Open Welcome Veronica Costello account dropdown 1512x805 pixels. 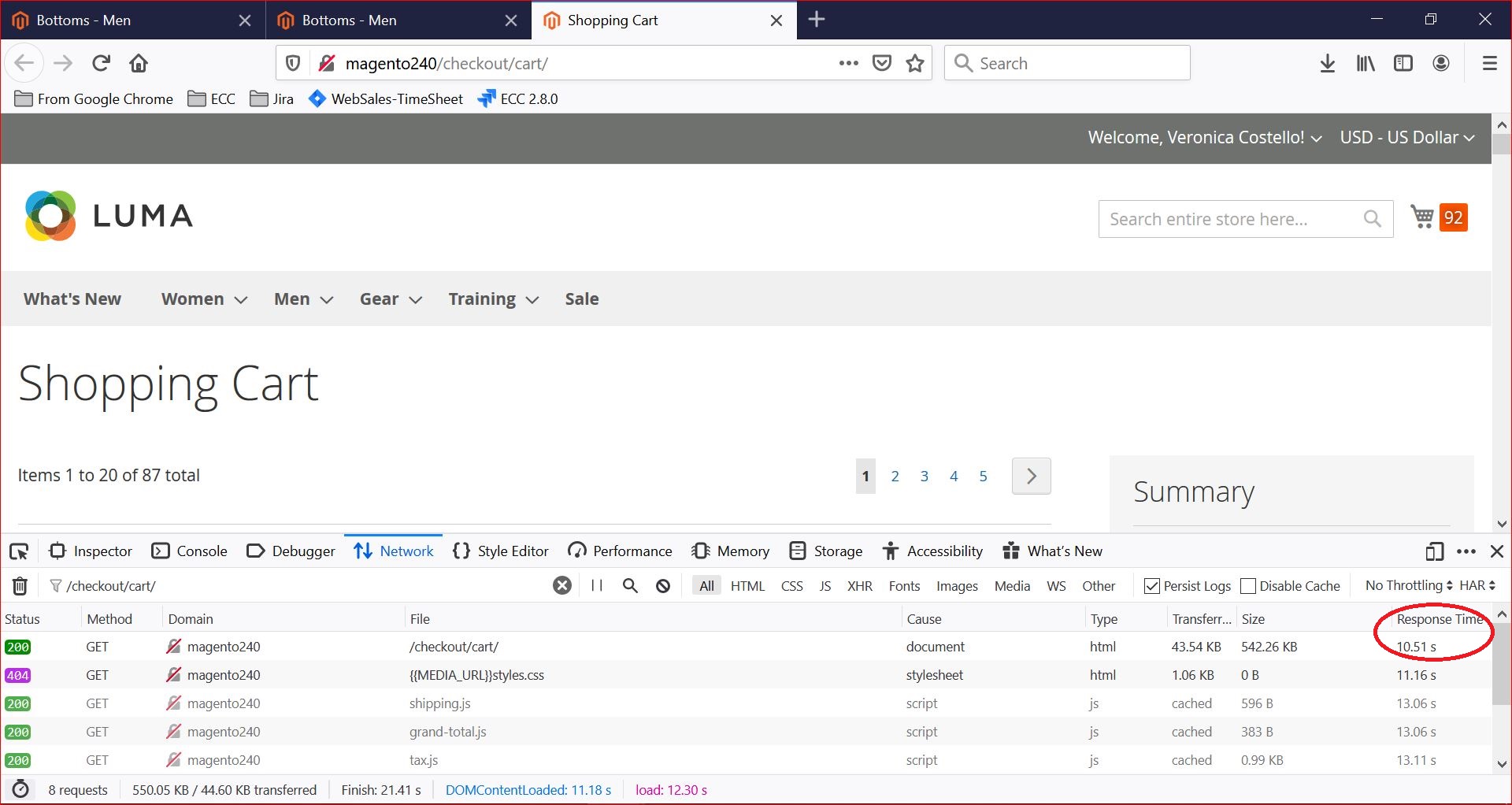[x=1205, y=138]
